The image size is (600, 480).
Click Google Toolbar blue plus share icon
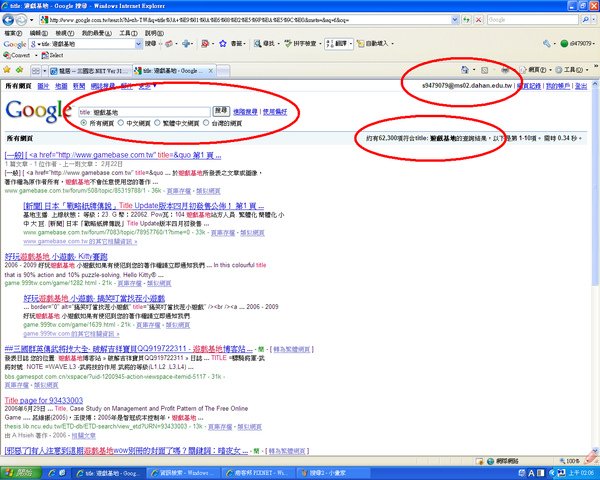click(186, 44)
